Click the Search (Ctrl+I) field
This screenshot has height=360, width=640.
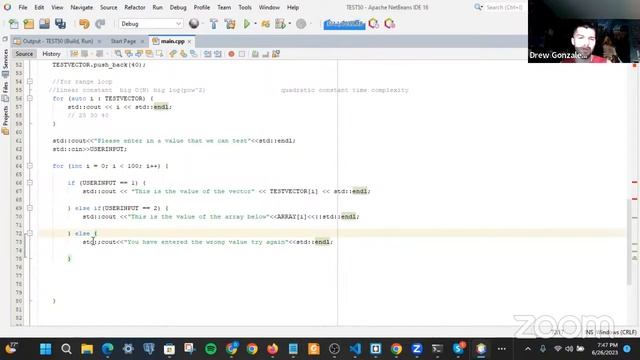tap(504, 7)
